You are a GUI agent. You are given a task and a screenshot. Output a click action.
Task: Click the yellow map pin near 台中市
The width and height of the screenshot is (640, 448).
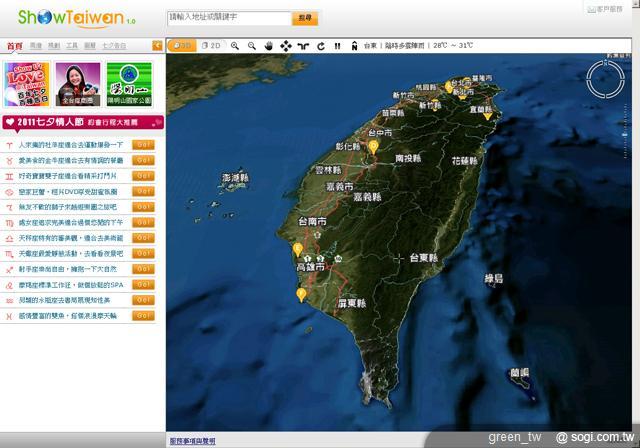point(373,147)
